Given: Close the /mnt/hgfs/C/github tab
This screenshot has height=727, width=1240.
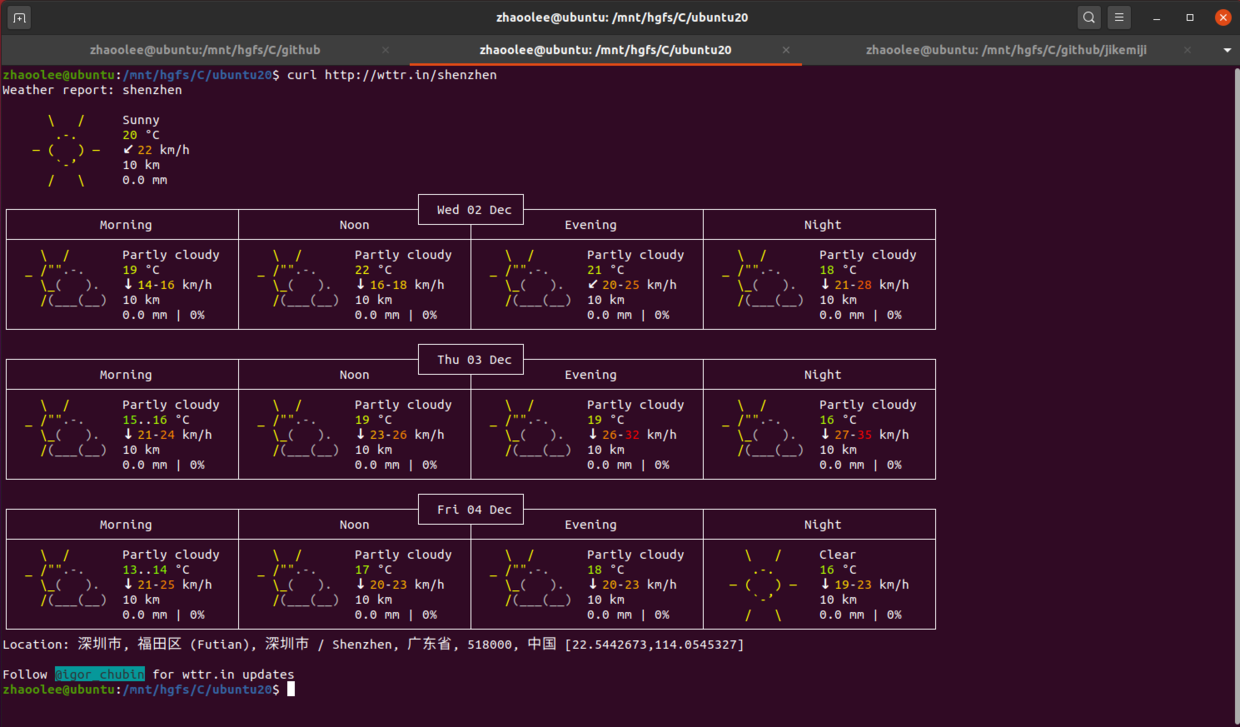Looking at the screenshot, I should [386, 50].
